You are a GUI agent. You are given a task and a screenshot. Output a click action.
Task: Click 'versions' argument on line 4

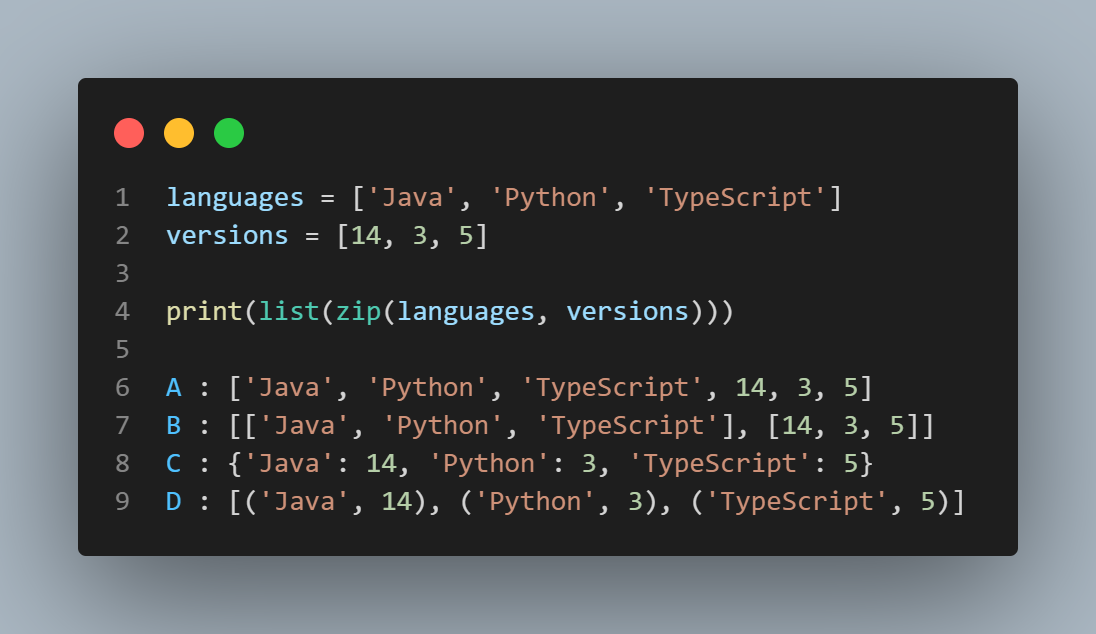pos(628,311)
